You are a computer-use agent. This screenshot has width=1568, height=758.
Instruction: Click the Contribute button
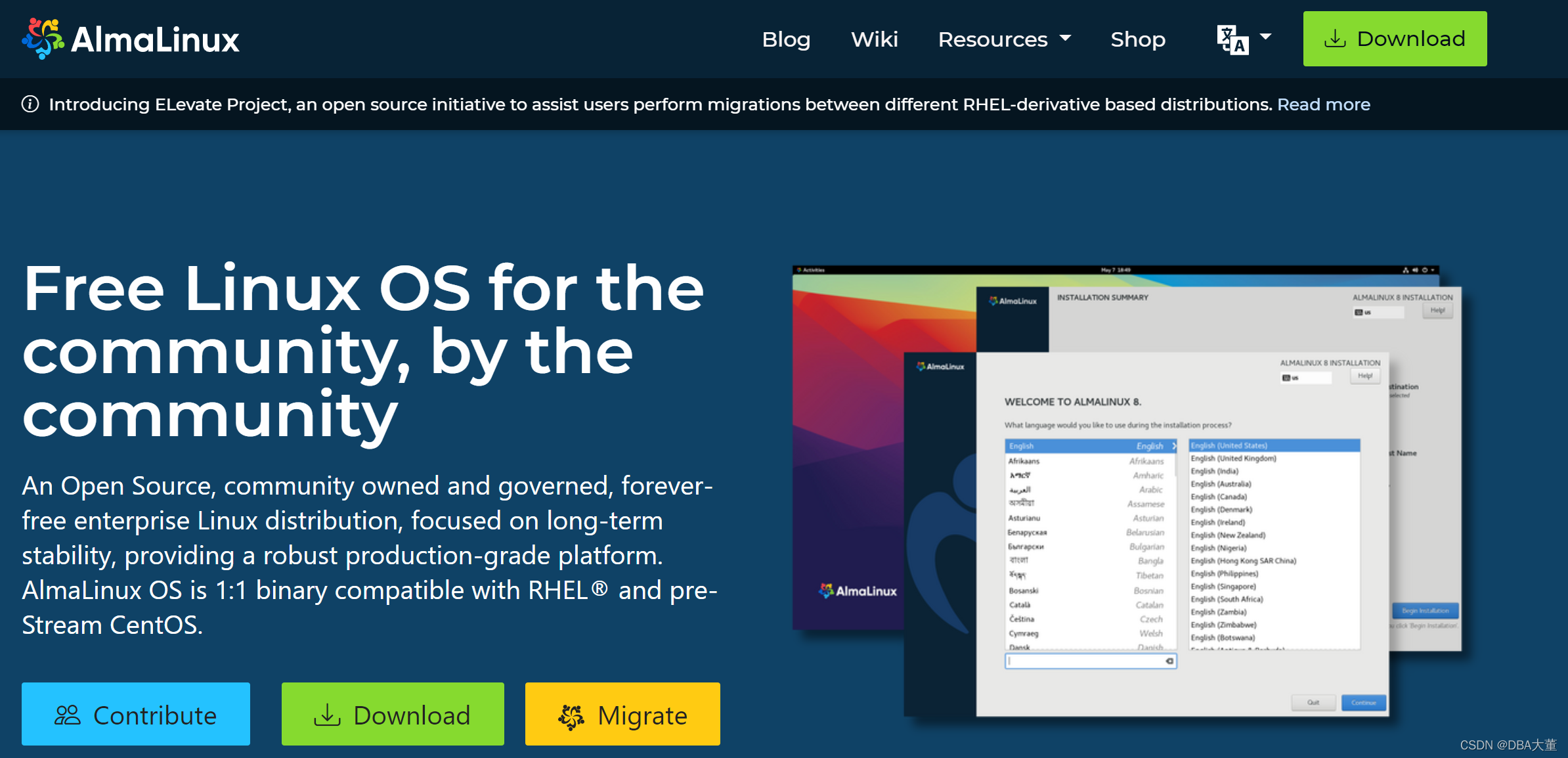[136, 714]
